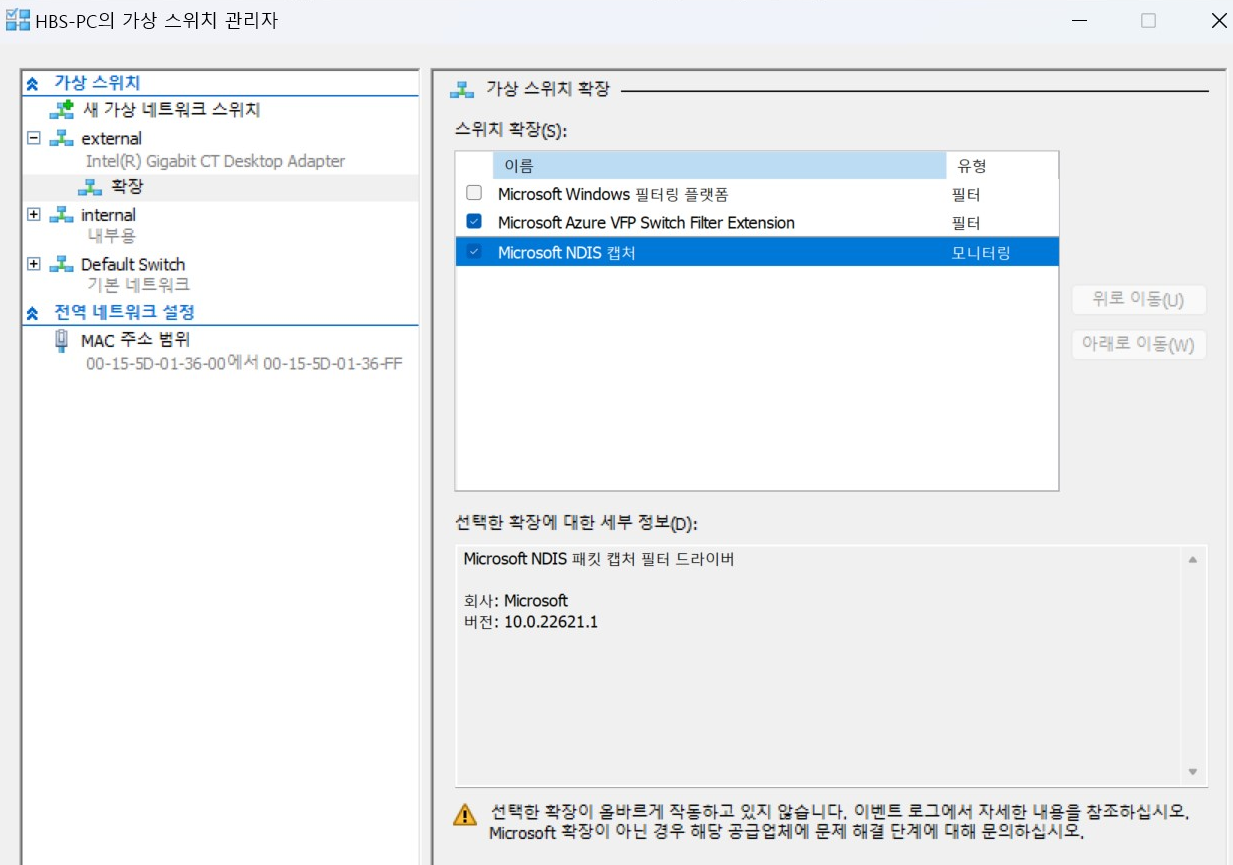The image size is (1233, 865).
Task: Select the 확장 tree item label
Action: (x=127, y=187)
